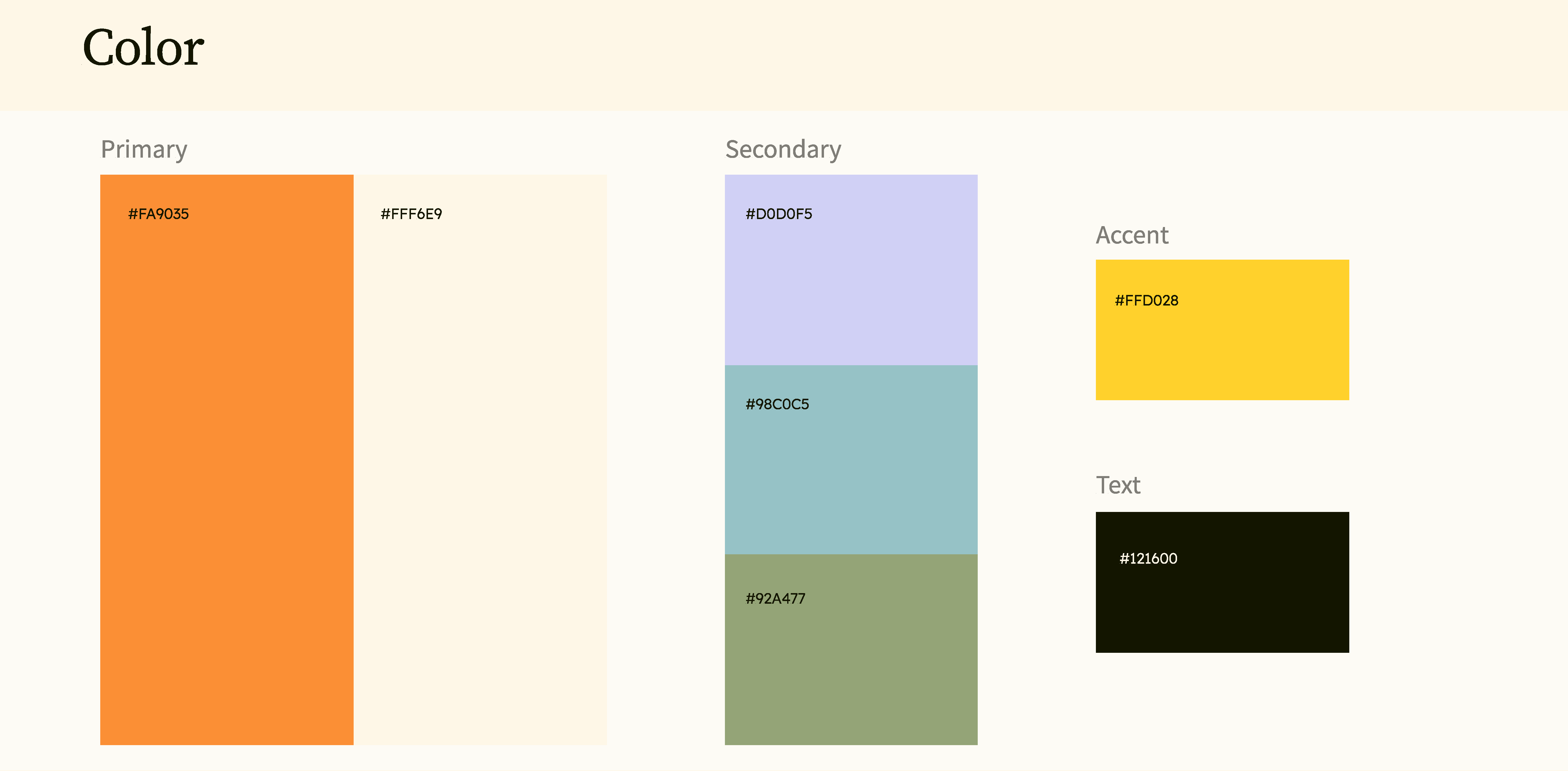The image size is (1568, 771).
Task: Click the Secondary section heading
Action: [783, 150]
